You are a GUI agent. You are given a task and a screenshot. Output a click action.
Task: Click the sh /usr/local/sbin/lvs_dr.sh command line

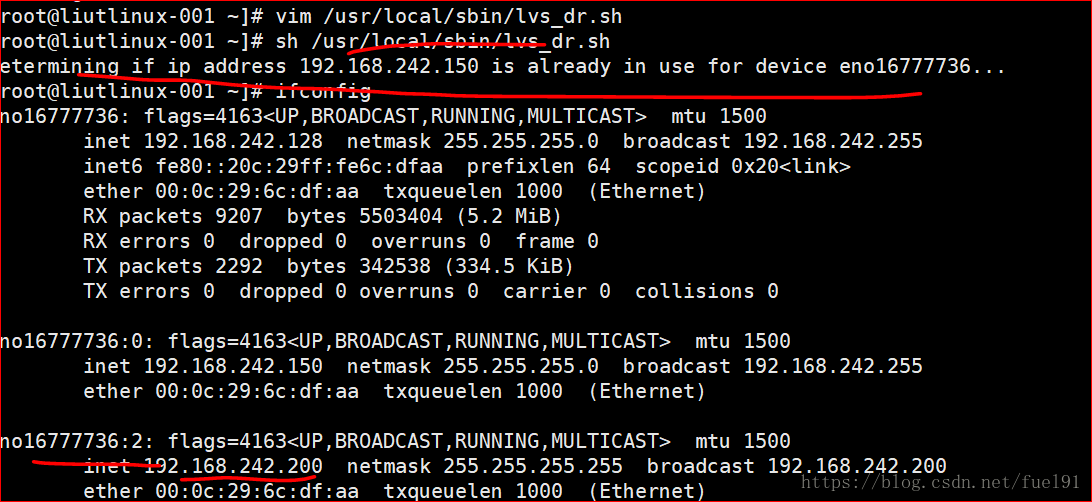[x=305, y=42]
